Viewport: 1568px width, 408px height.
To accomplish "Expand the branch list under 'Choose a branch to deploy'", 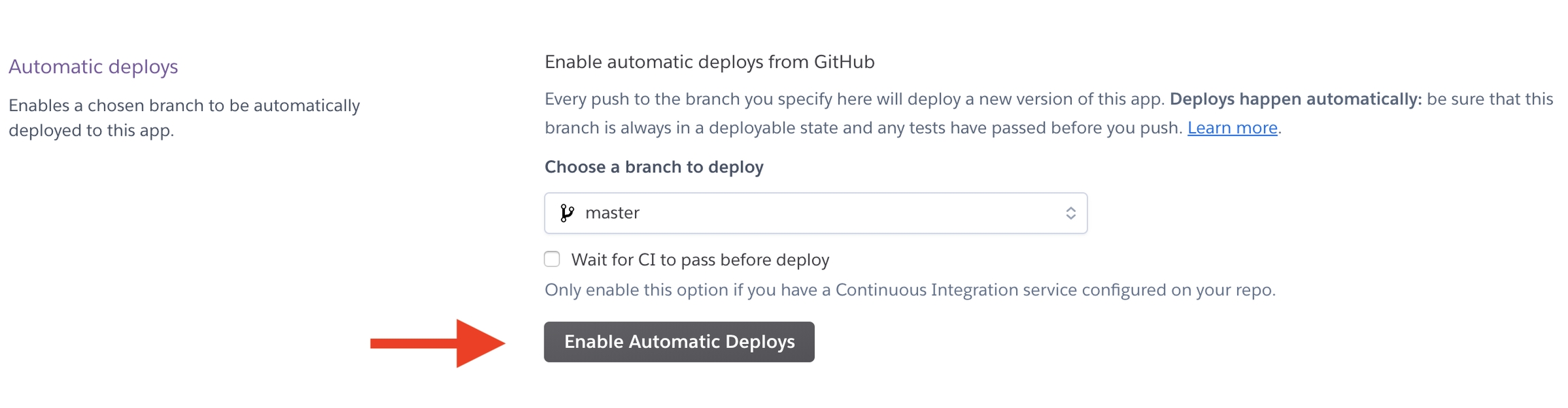I will [815, 213].
